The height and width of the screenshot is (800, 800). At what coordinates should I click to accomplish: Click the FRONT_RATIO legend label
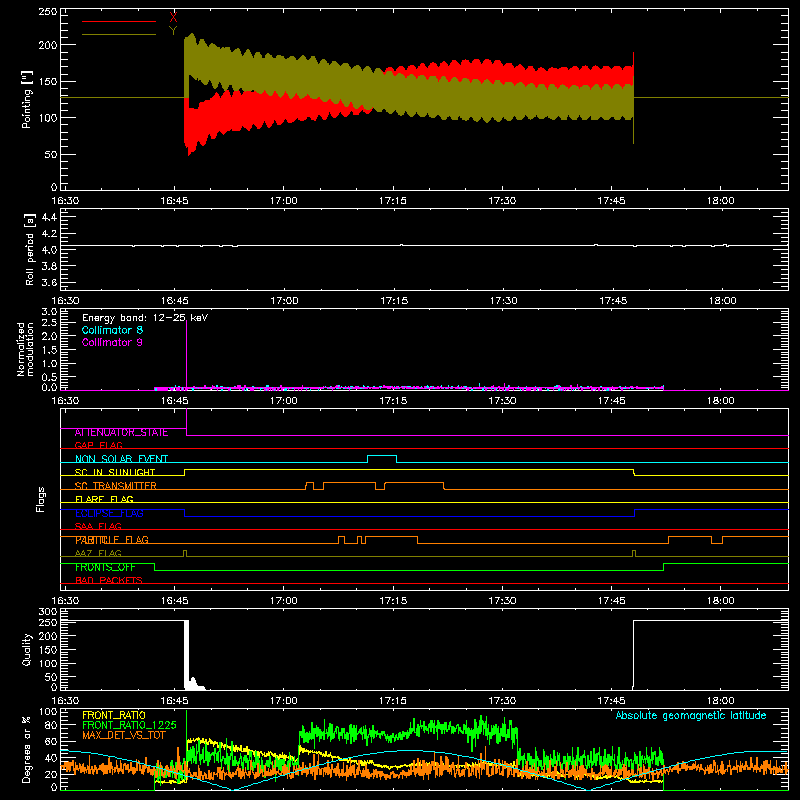coord(114,715)
